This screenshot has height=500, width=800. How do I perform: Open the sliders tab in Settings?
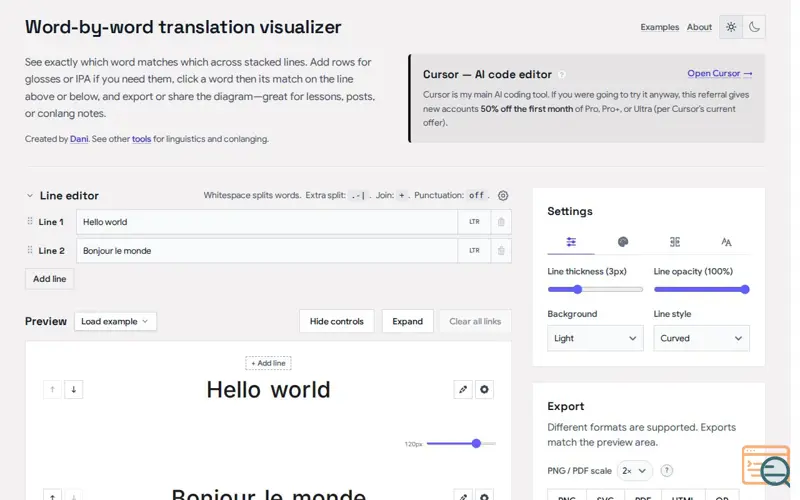[571, 242]
